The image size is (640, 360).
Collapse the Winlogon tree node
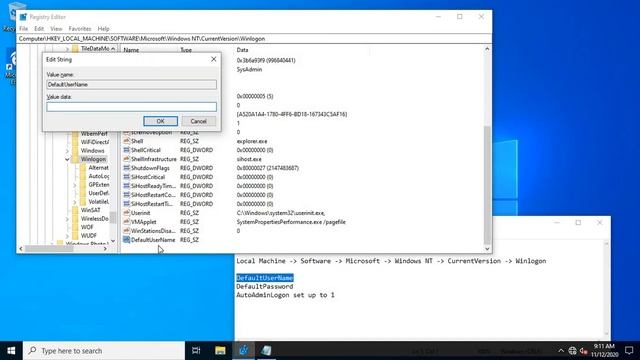[x=67, y=159]
